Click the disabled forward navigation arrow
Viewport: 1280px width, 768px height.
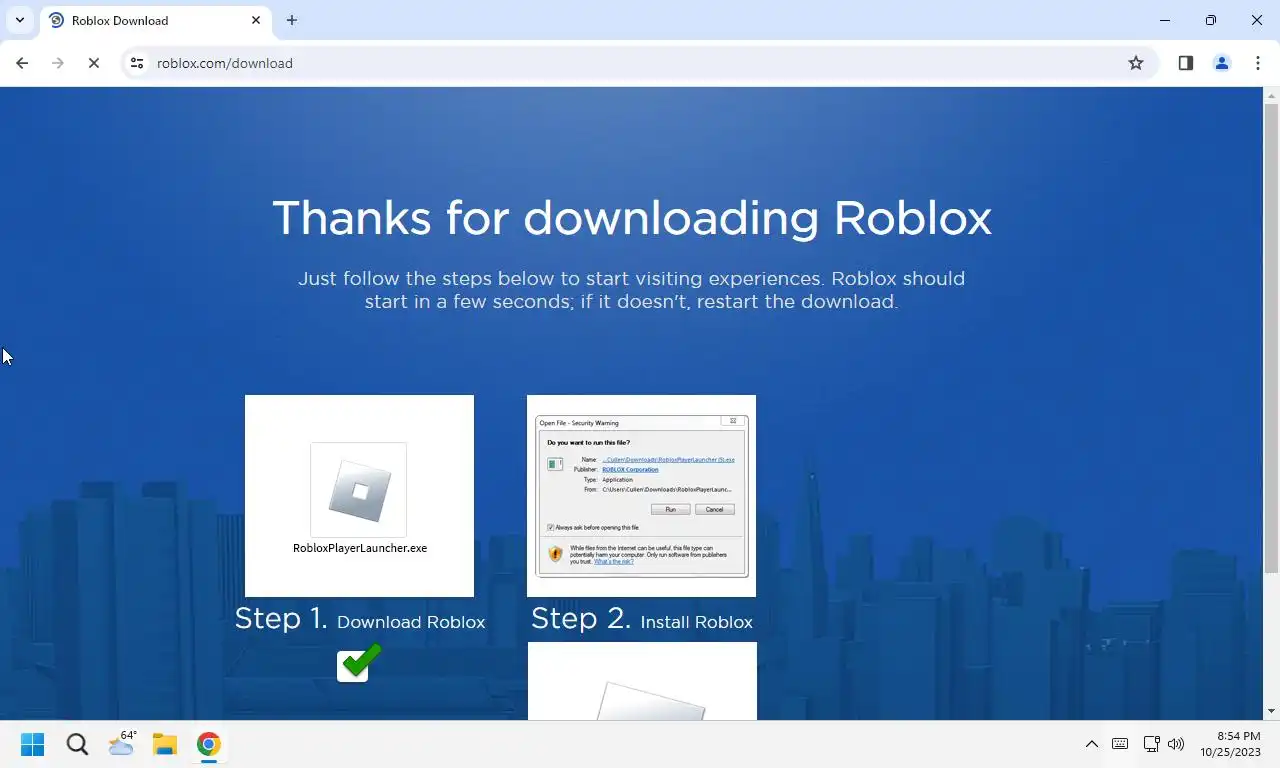tap(58, 63)
